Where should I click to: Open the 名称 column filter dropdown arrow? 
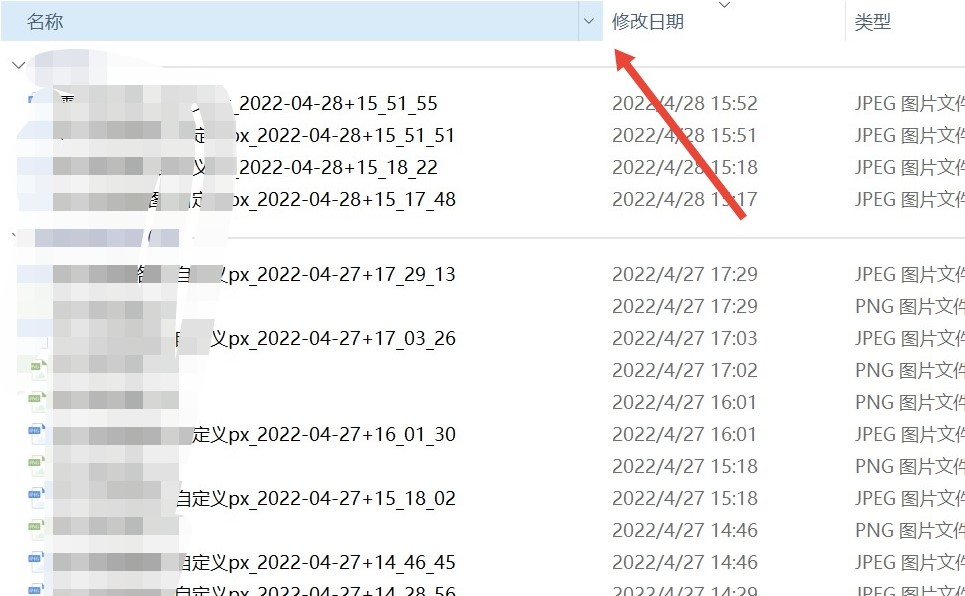pos(589,22)
